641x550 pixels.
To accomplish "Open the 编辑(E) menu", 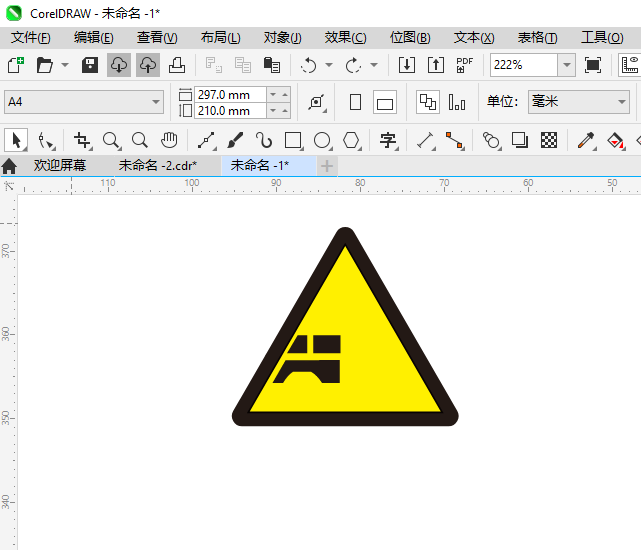I will 94,38.
